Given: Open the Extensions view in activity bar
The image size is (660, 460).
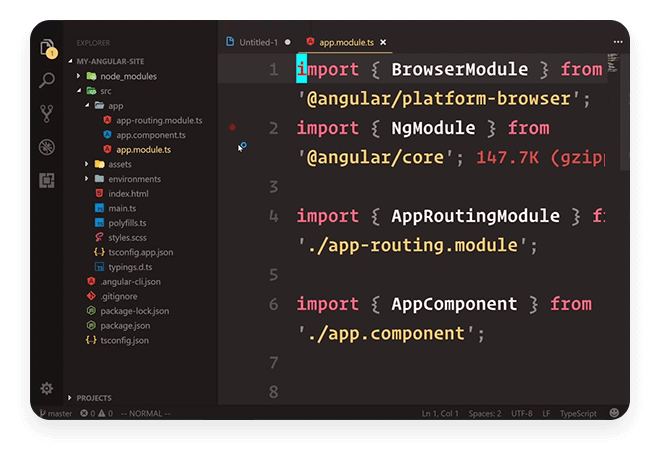Looking at the screenshot, I should pyautogui.click(x=47, y=180).
